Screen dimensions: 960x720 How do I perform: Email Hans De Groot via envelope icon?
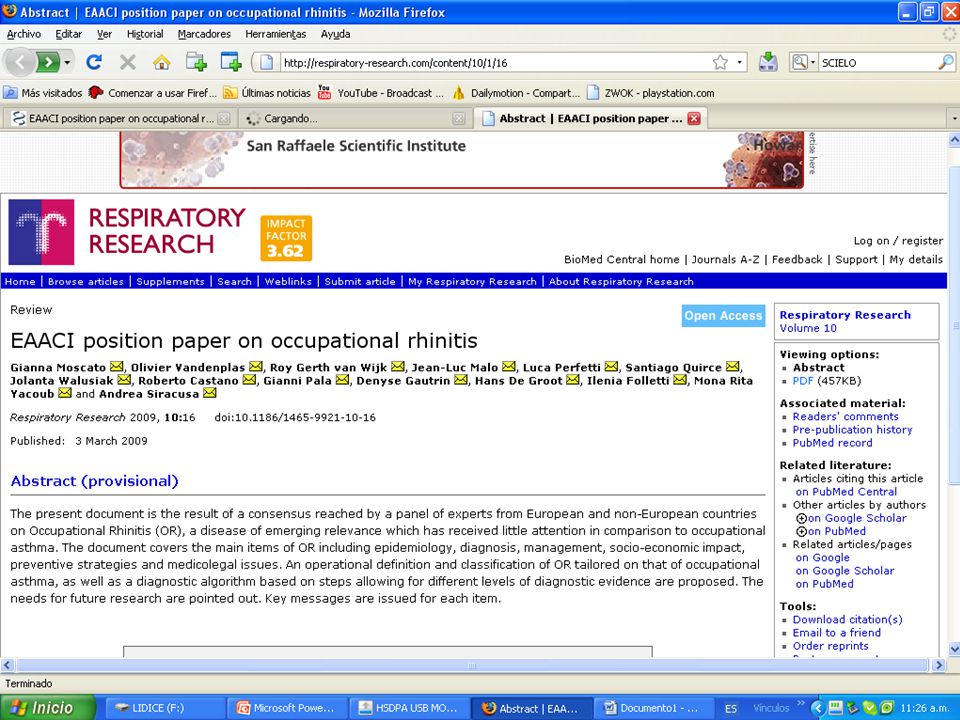pyautogui.click(x=572, y=380)
